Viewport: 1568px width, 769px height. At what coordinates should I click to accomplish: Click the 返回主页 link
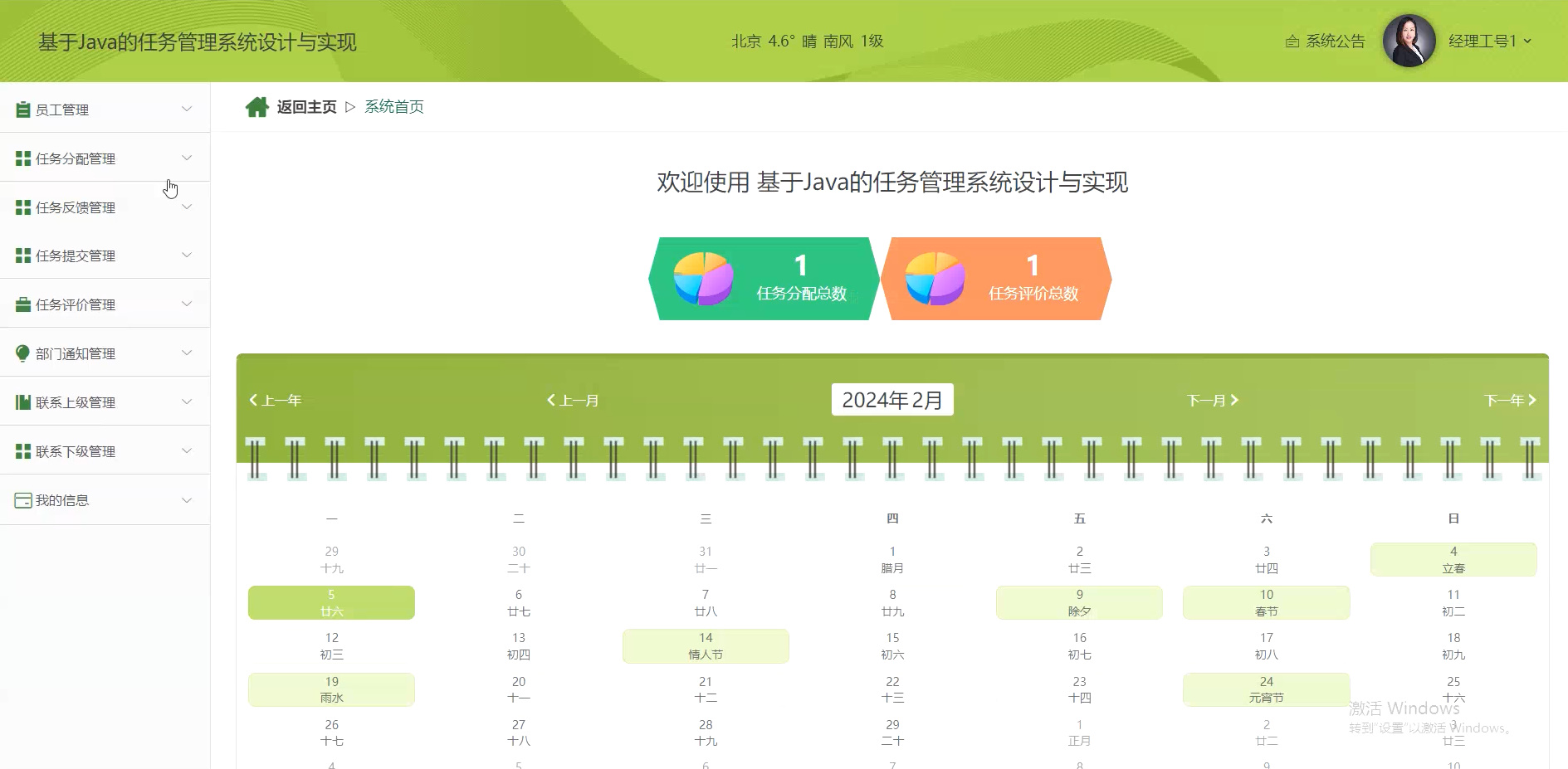coord(306,107)
